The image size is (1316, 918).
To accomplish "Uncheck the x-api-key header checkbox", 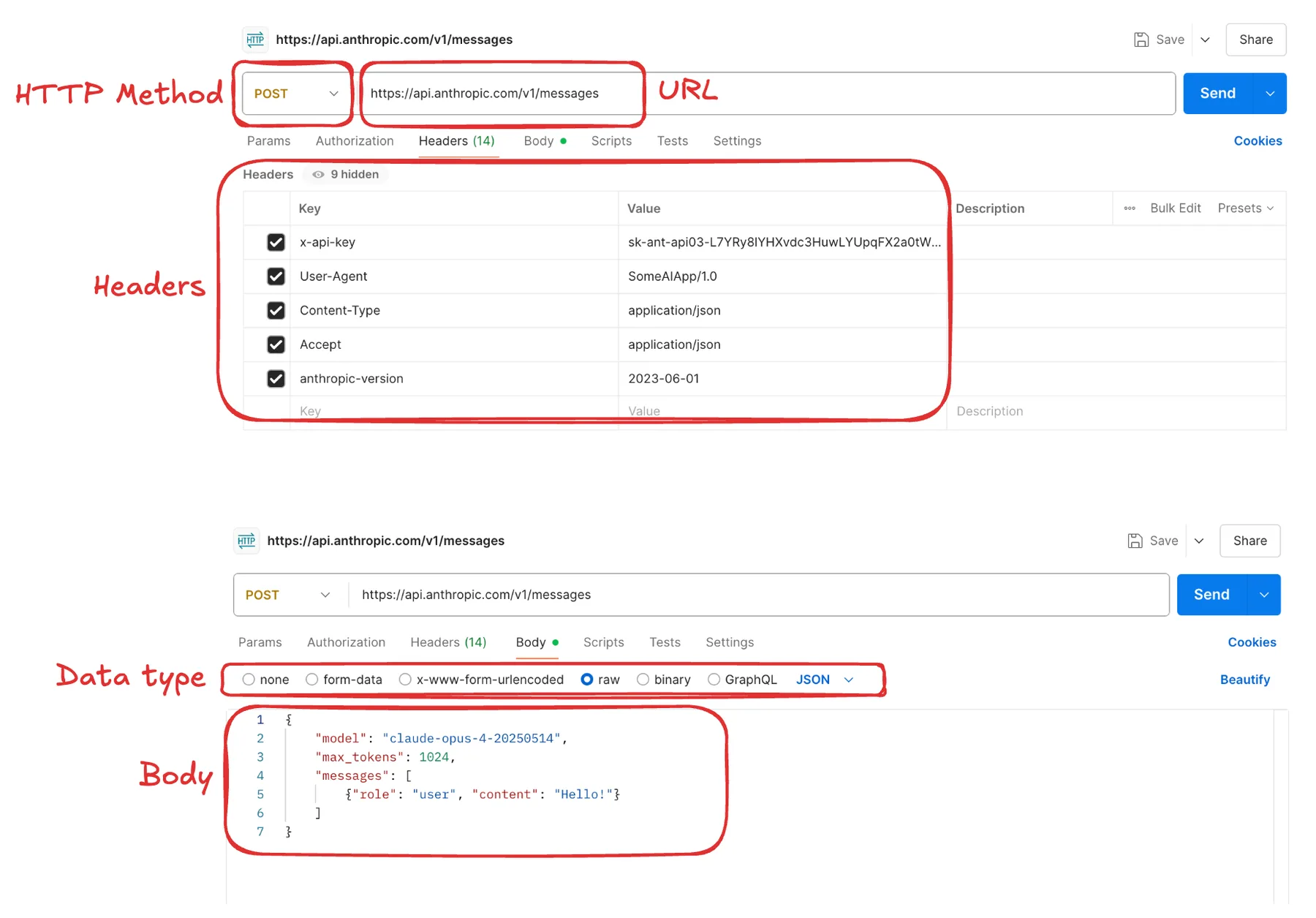I will point(276,242).
